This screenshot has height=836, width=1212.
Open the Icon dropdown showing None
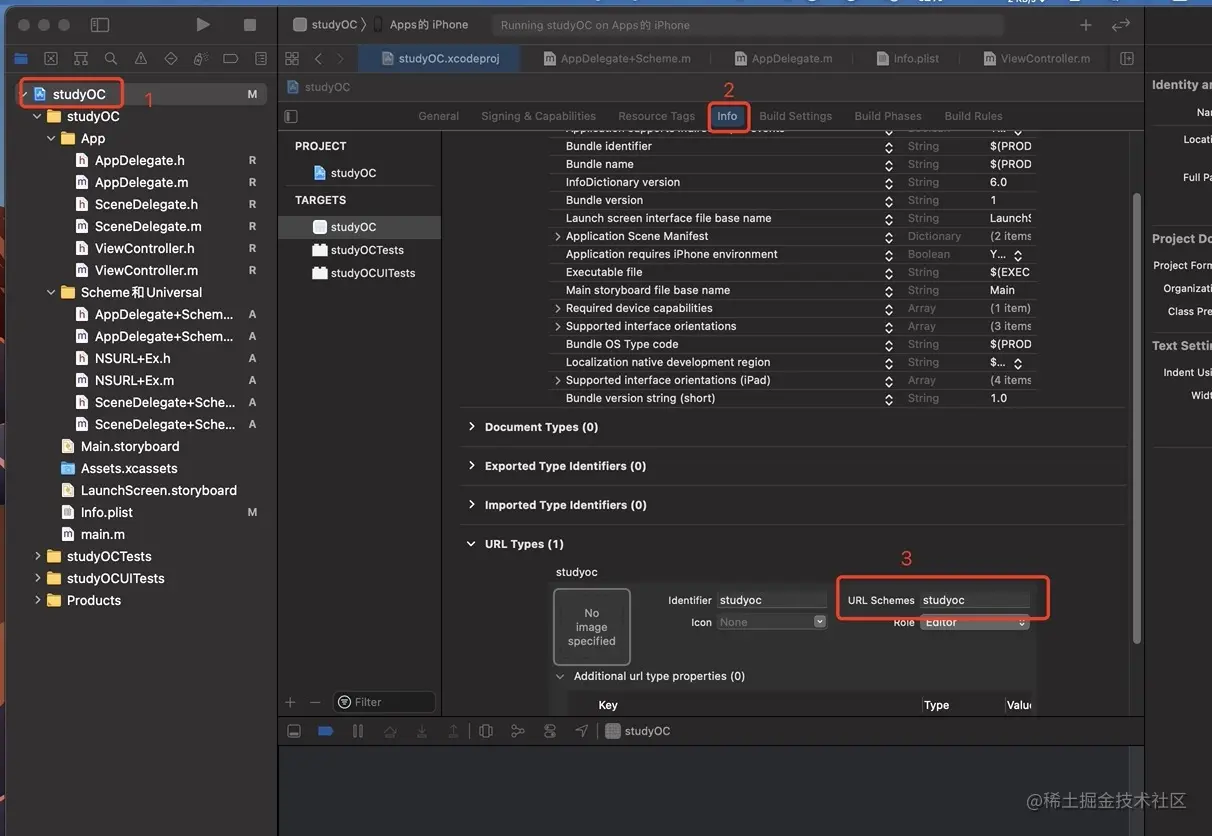pos(772,622)
